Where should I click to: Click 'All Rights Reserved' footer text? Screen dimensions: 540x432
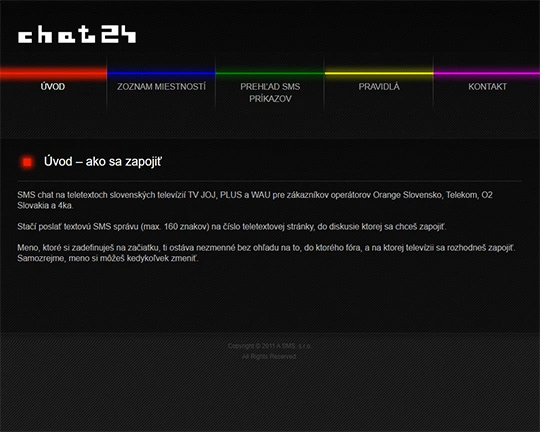tap(269, 356)
